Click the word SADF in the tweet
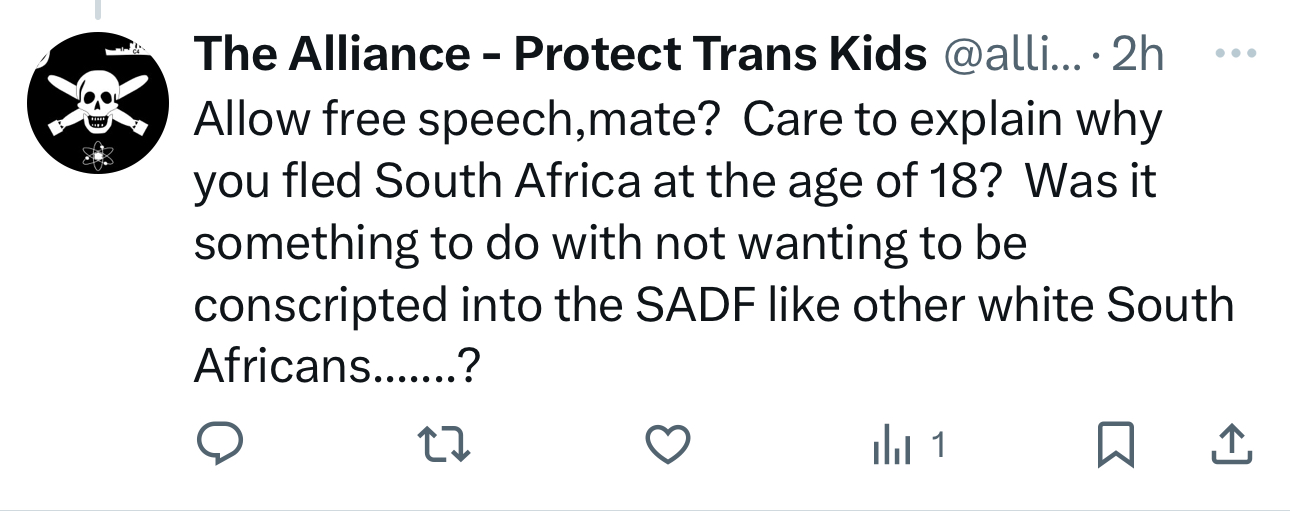1290x524 pixels. 696,305
